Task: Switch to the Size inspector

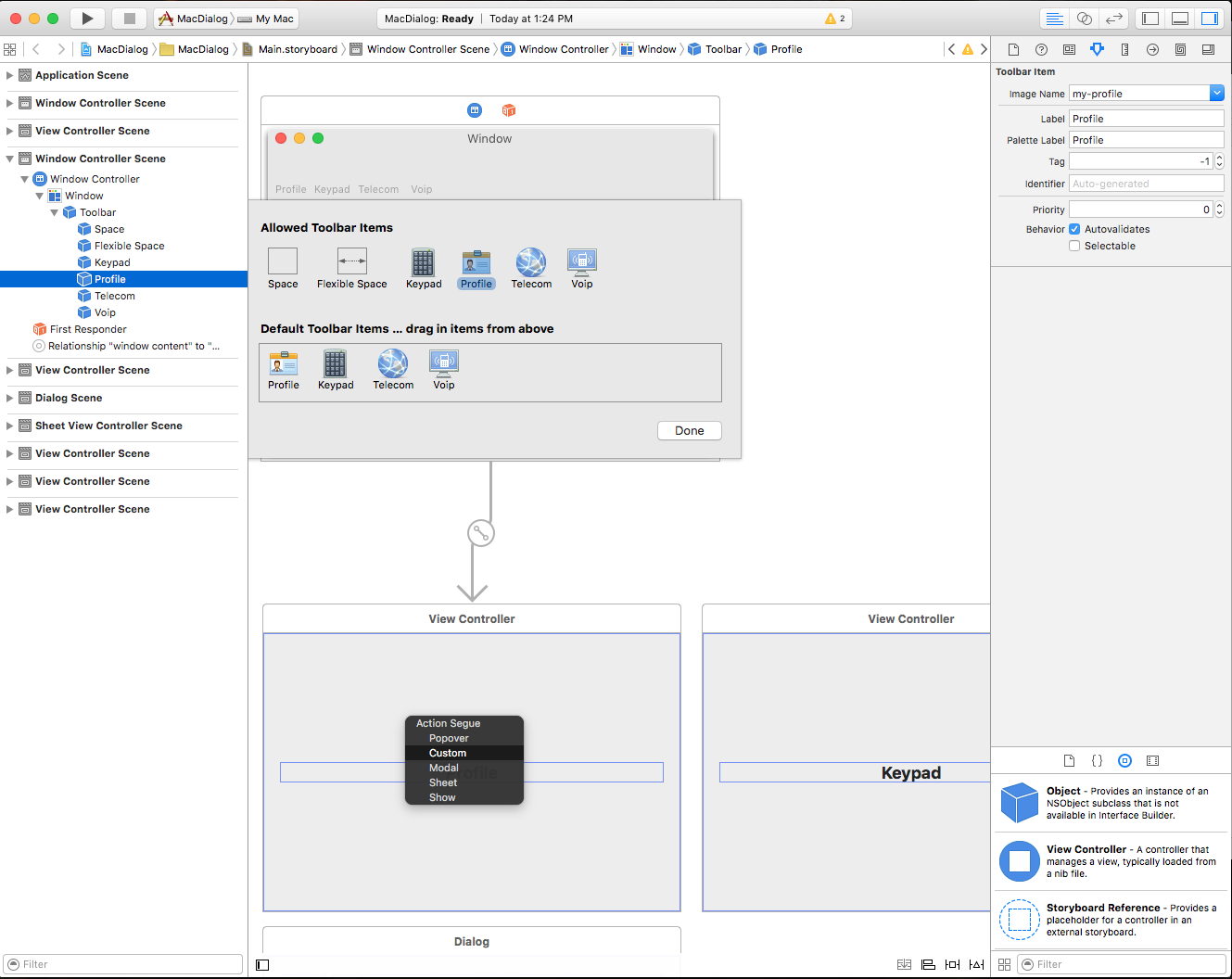Action: (x=1124, y=48)
